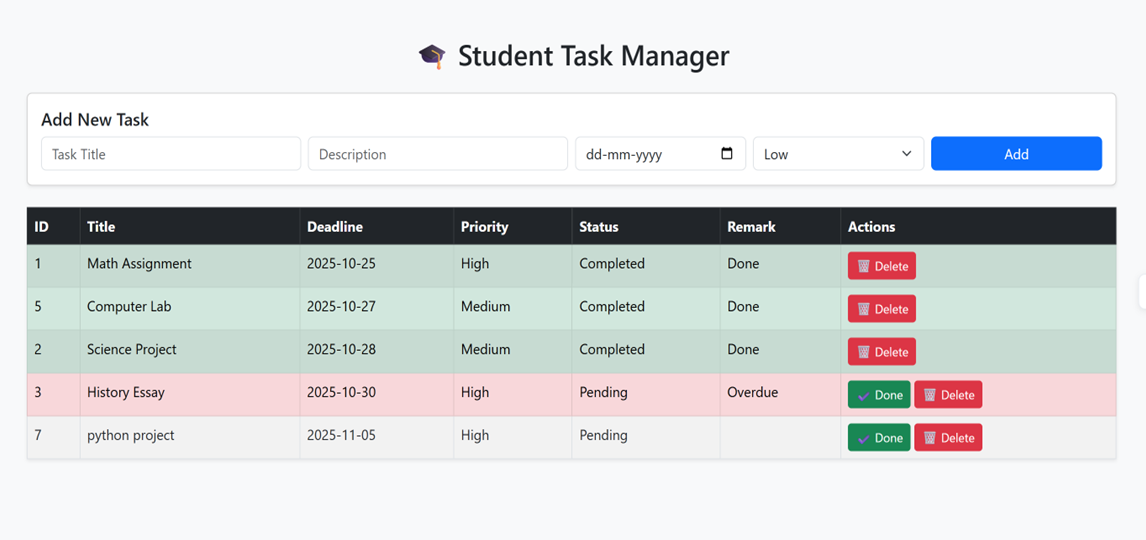Click the graduation cap icon in the title
This screenshot has width=1146, height=540.
pyautogui.click(x=432, y=56)
